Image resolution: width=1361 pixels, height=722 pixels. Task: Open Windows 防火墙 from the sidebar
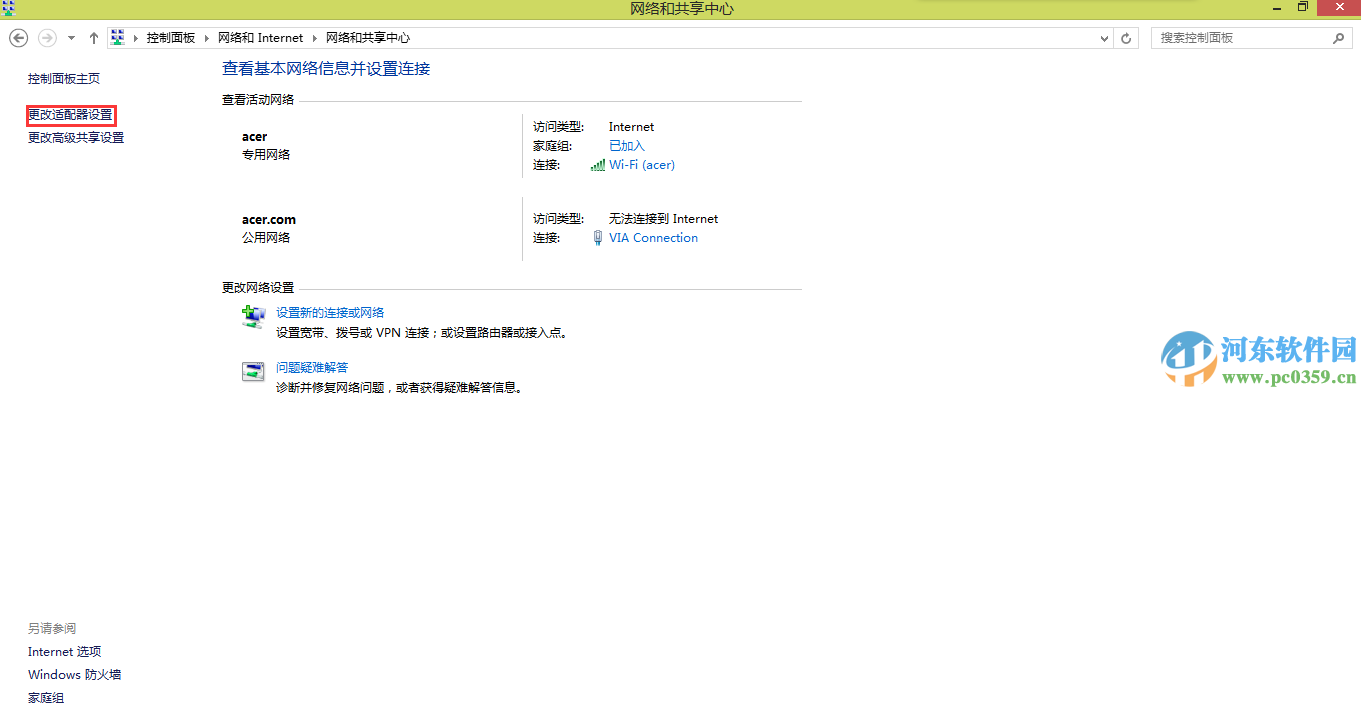click(74, 674)
